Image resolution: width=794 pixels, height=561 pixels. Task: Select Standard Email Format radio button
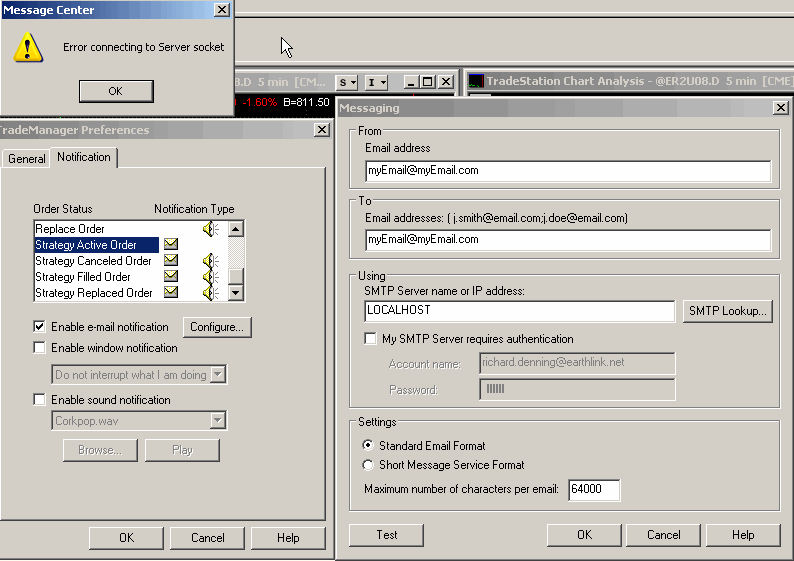point(368,446)
